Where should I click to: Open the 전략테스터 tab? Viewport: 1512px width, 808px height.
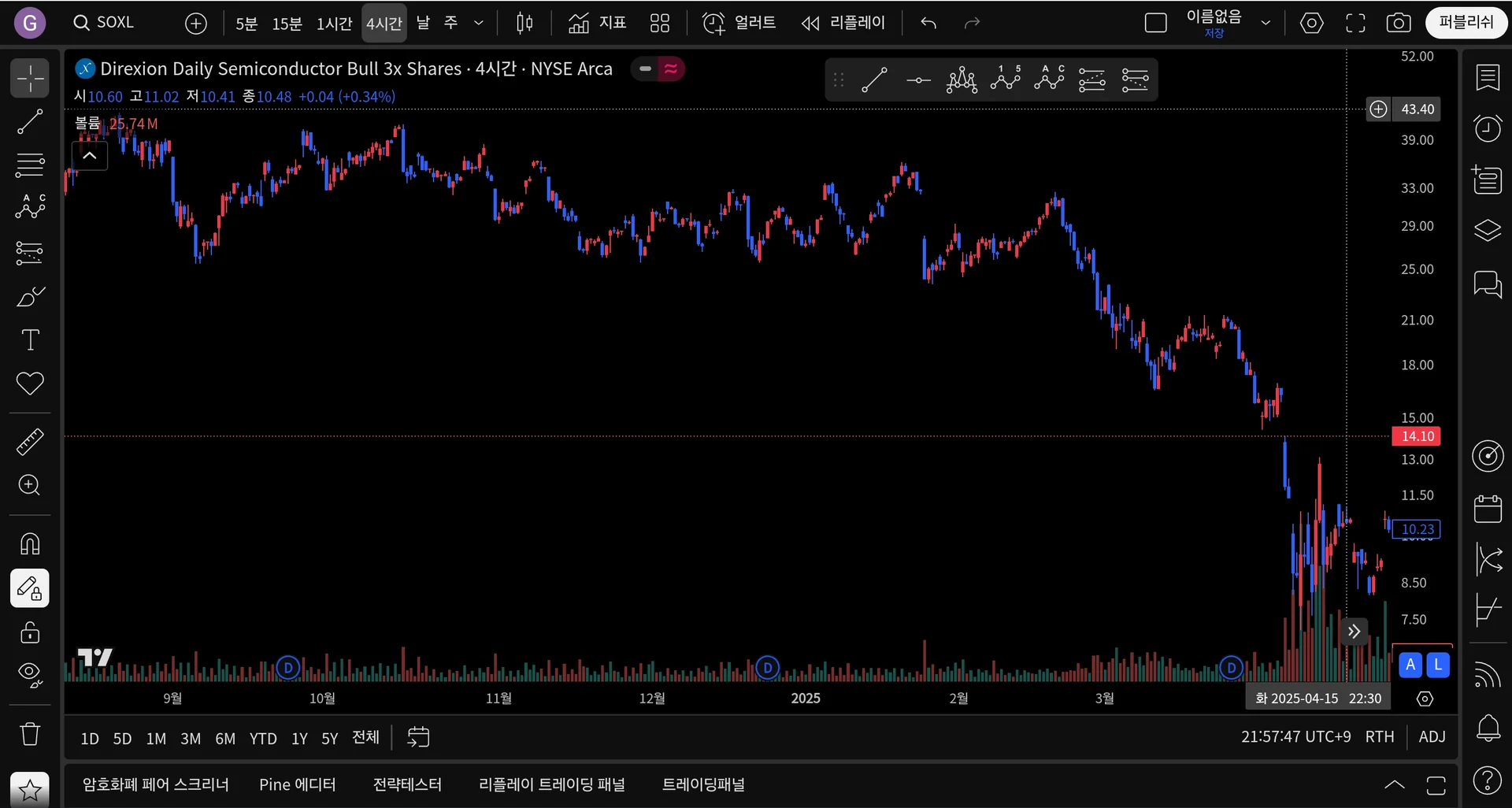[407, 785]
